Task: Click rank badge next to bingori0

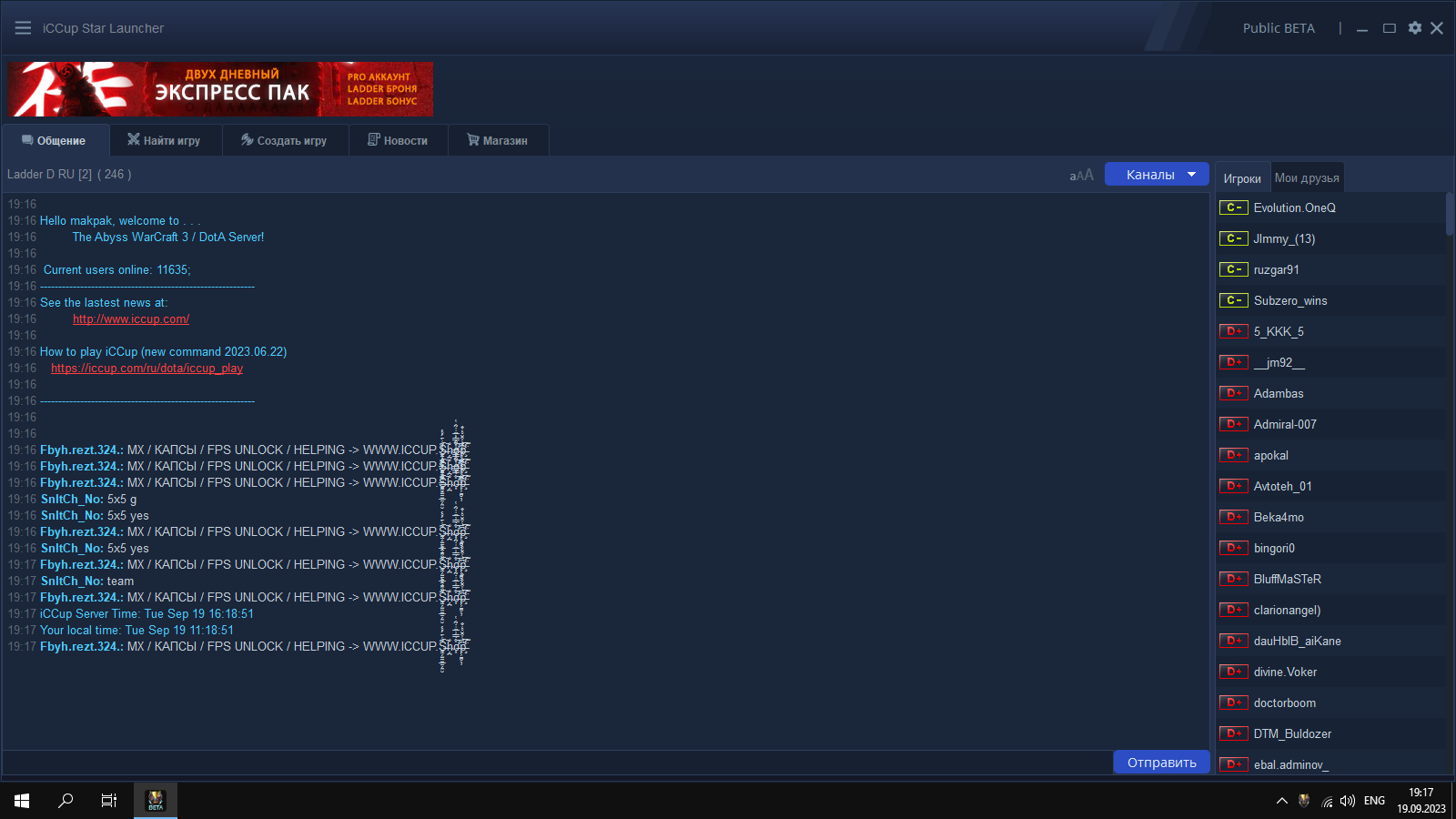Action: [x=1233, y=548]
